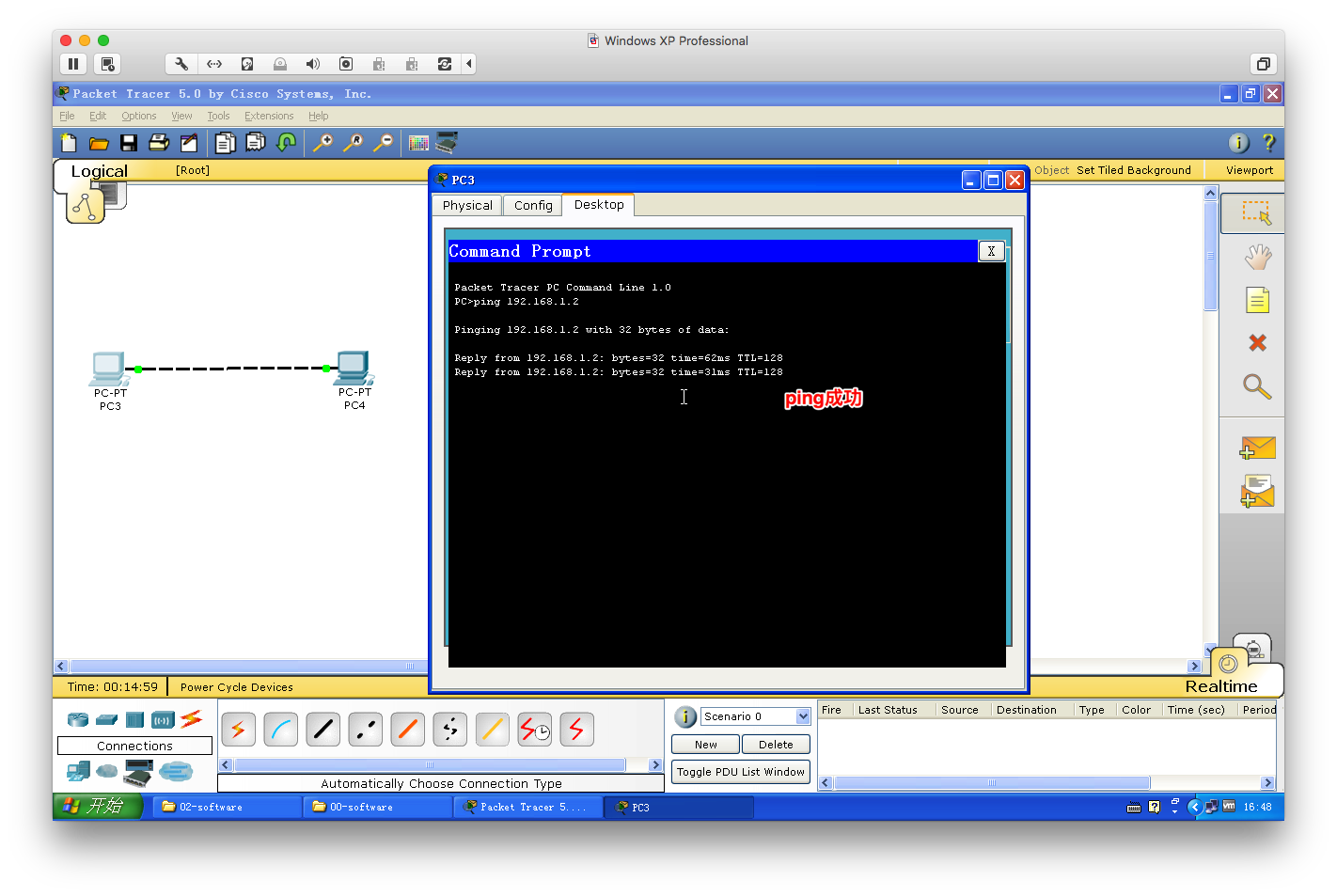Screen dimensions: 1337x896
Task: Open the Extensions menu
Action: (x=269, y=116)
